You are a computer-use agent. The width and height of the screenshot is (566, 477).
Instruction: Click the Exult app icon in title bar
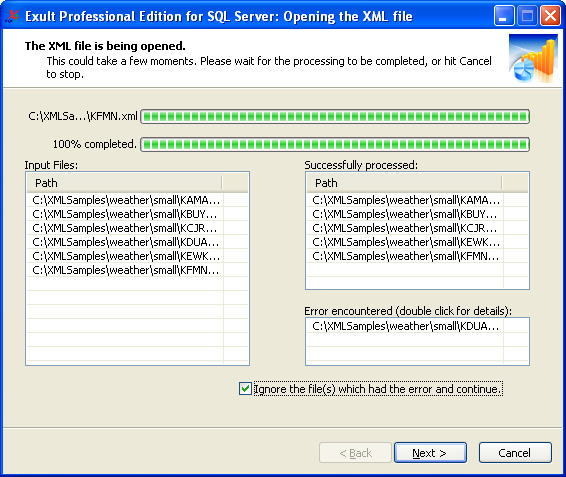tap(12, 16)
